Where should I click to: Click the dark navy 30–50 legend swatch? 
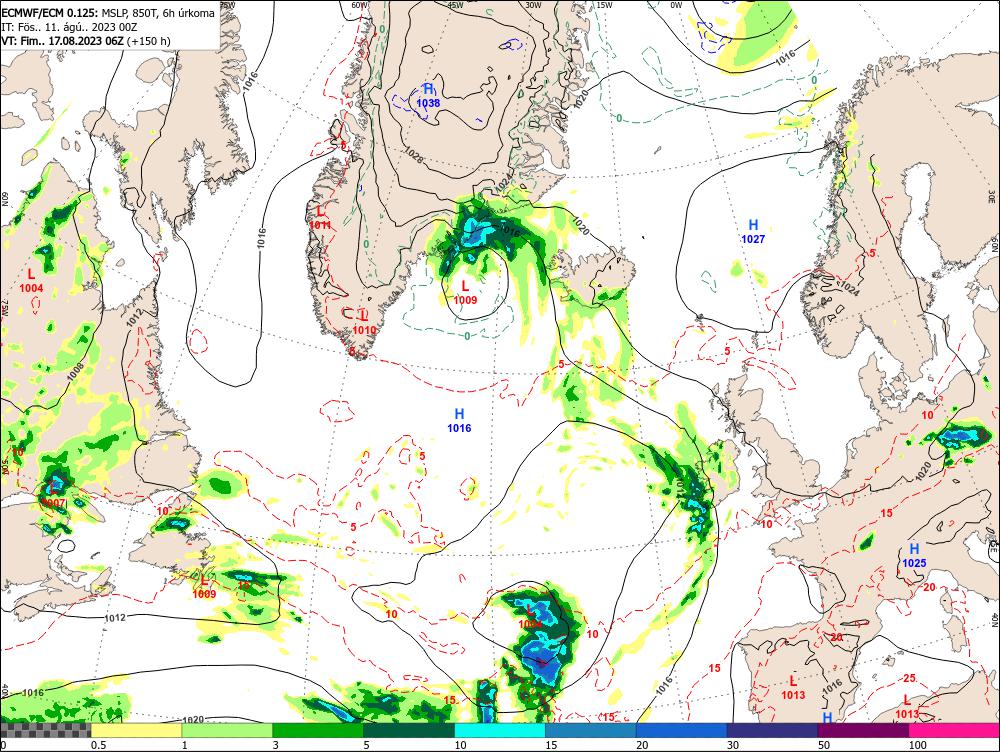(772, 730)
